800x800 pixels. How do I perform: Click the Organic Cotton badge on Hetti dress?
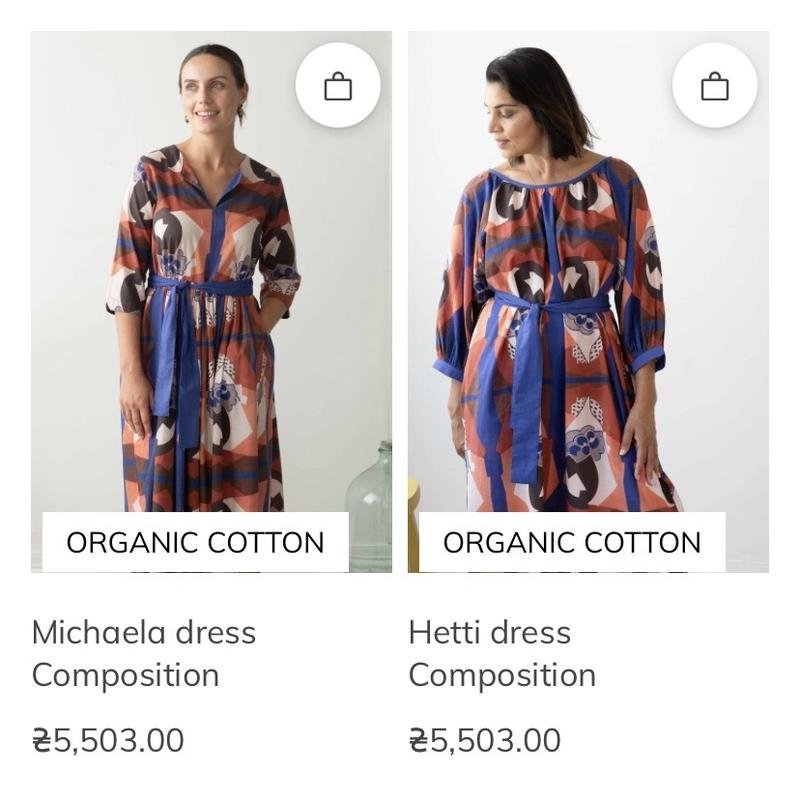pyautogui.click(x=572, y=542)
